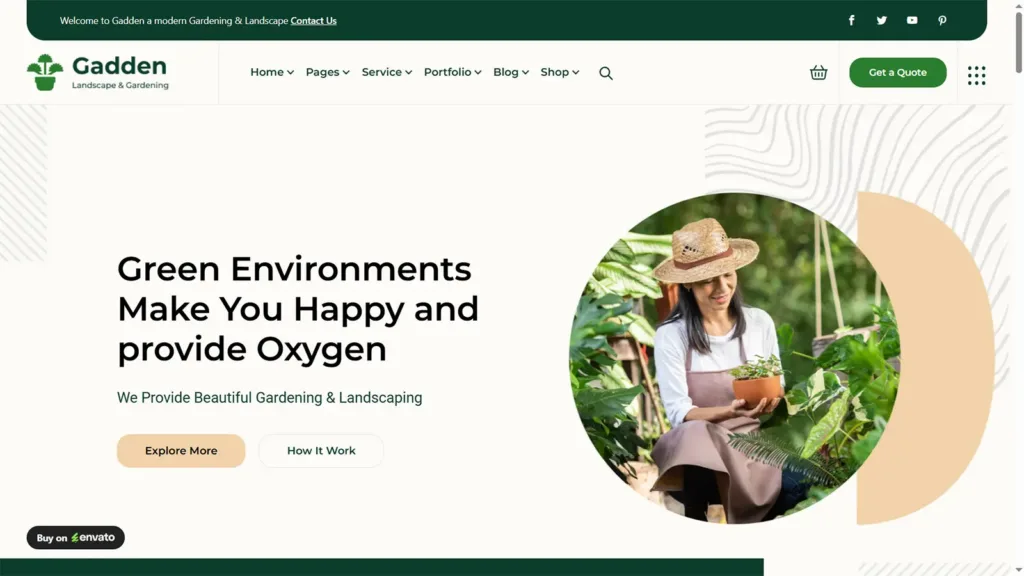Viewport: 1024px width, 576px height.
Task: Click the How It Work button
Action: (321, 451)
